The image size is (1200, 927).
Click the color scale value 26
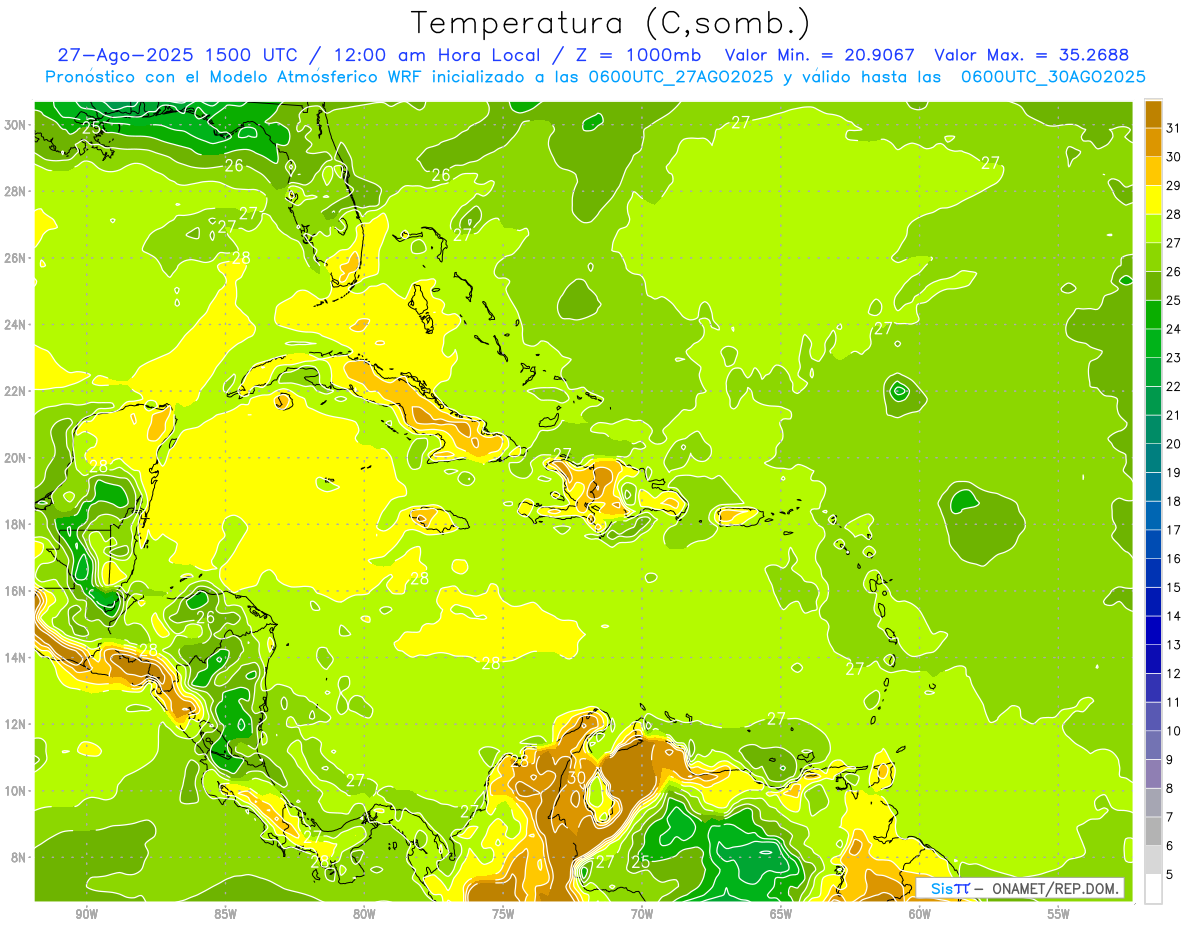click(1173, 272)
